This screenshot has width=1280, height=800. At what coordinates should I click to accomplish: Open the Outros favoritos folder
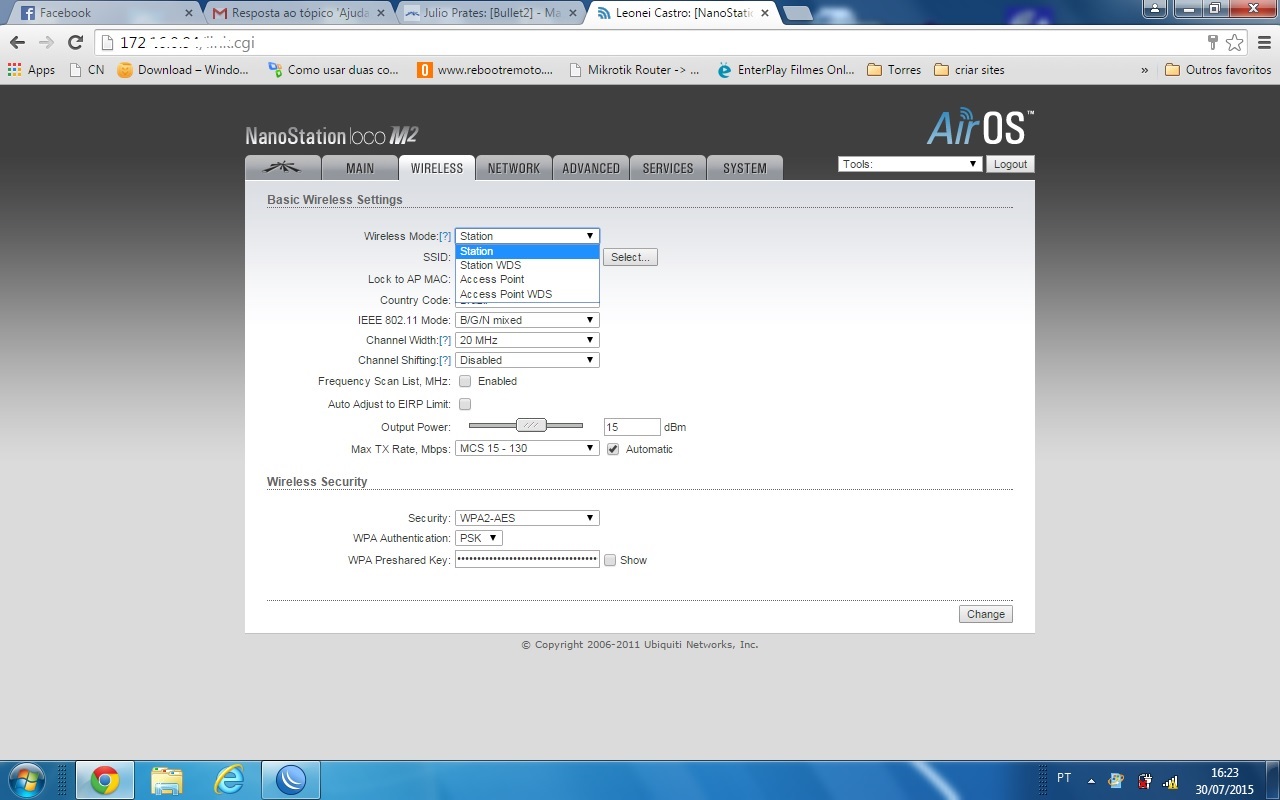1218,70
